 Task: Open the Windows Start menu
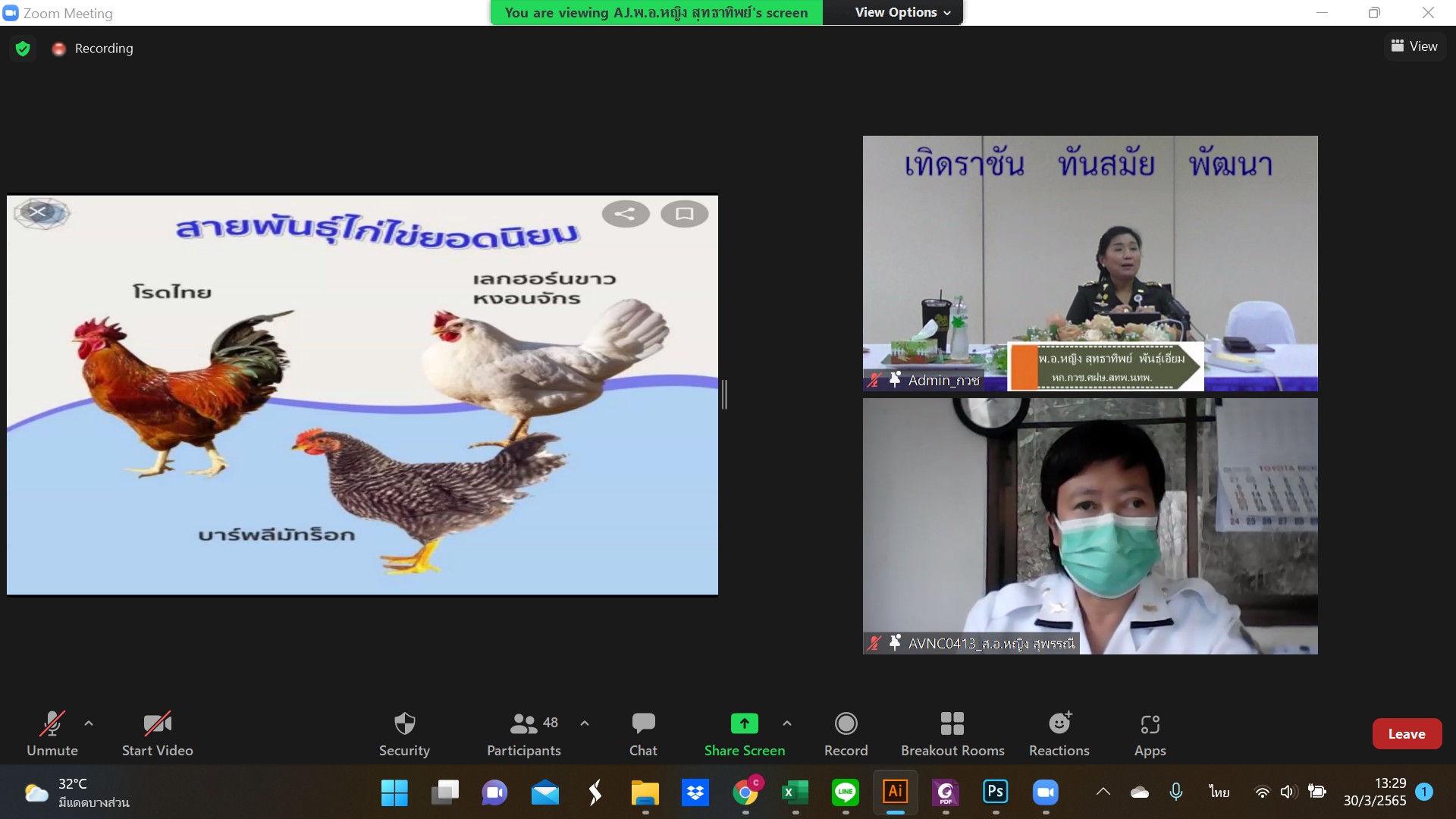coord(394,792)
